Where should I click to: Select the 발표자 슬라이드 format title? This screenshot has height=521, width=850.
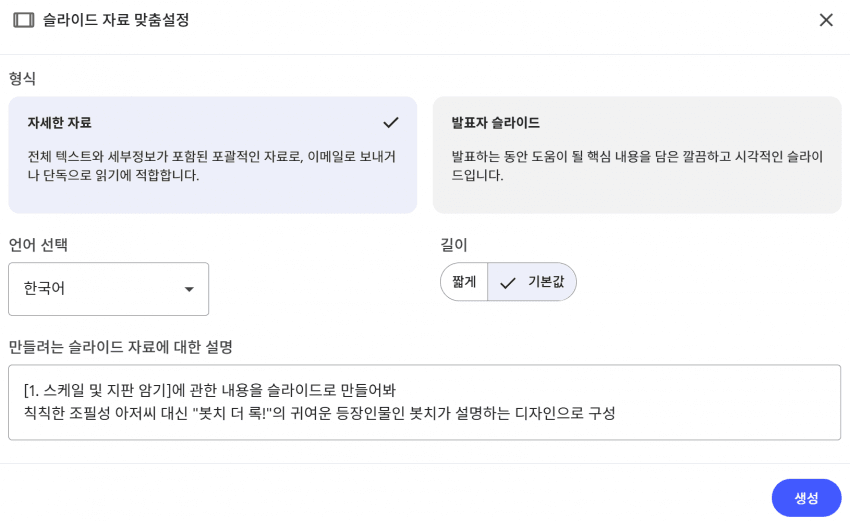tap(495, 123)
